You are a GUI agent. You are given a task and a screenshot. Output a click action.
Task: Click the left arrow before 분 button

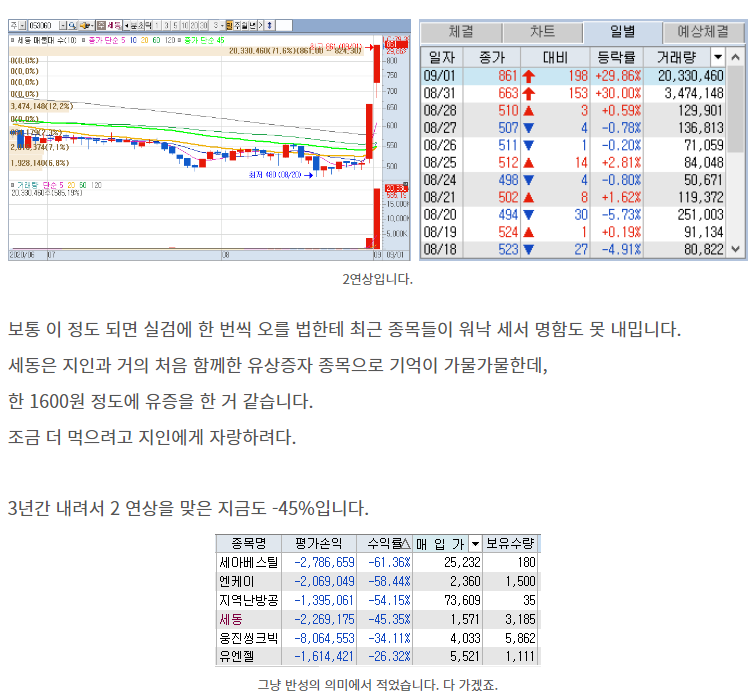(126, 26)
